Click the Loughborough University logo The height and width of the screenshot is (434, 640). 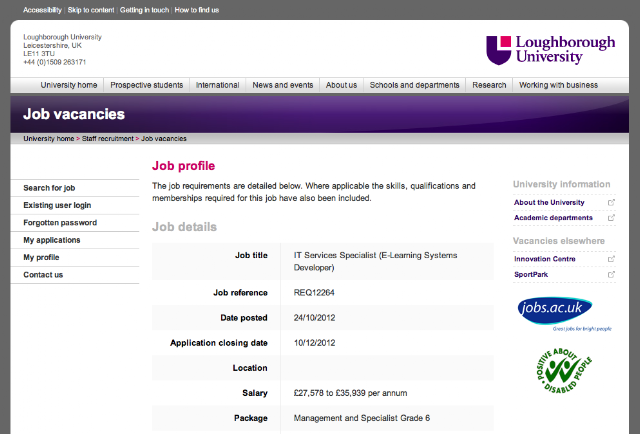[x=551, y=50]
